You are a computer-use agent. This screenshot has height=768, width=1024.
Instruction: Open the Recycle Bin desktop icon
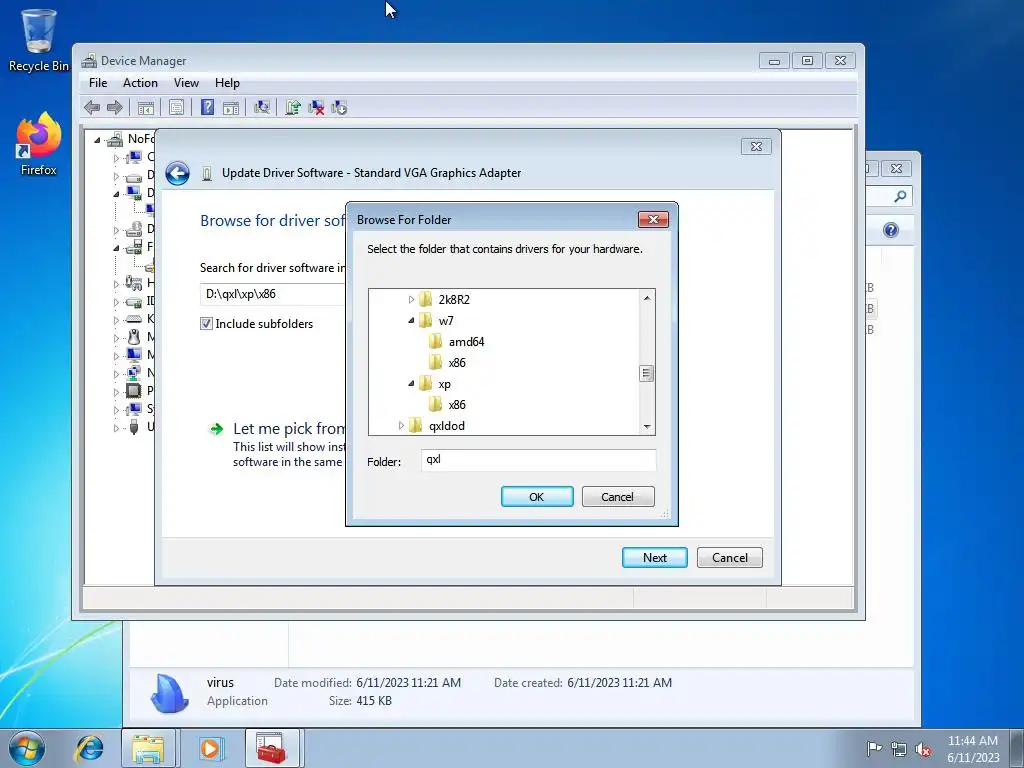(x=38, y=39)
